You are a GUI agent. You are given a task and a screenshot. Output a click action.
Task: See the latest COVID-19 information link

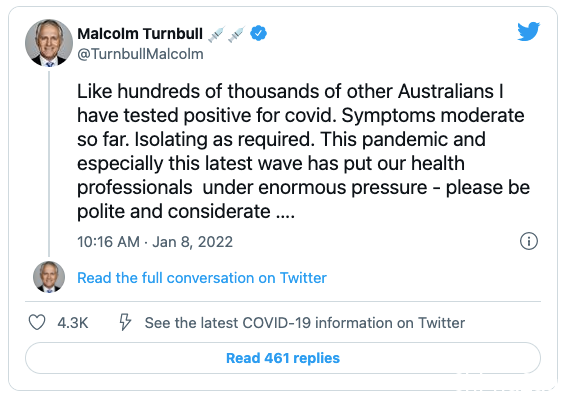click(305, 323)
